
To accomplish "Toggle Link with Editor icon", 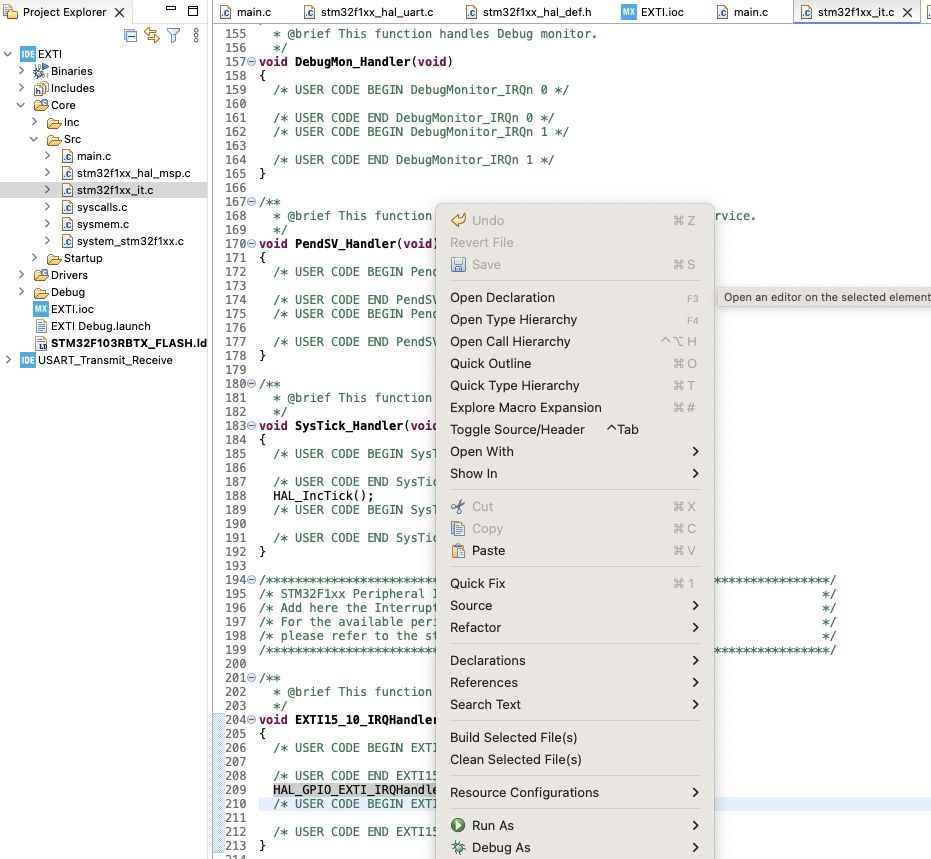I will [x=152, y=36].
